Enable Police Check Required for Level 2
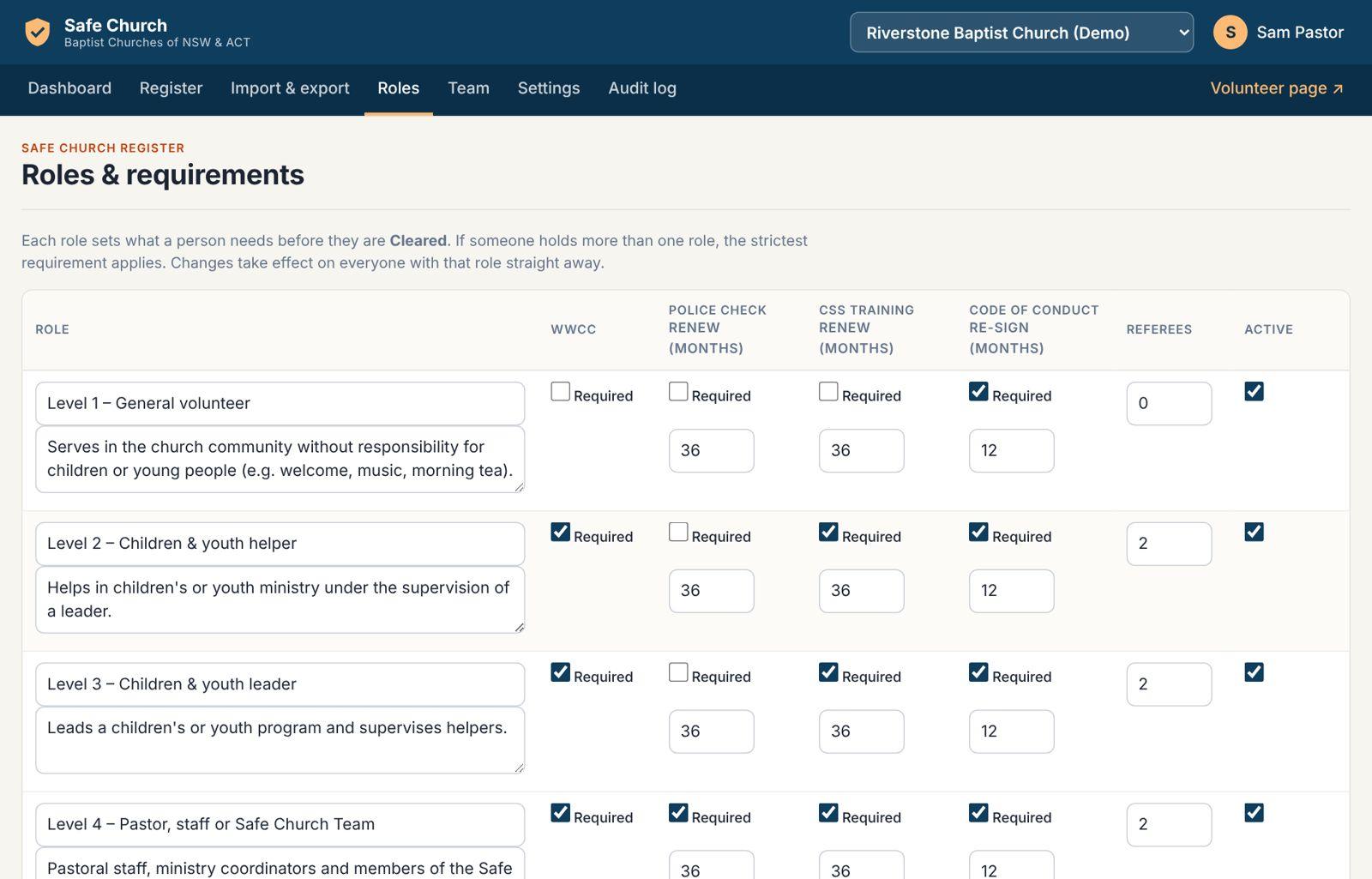This screenshot has height=879, width=1372. [x=678, y=533]
